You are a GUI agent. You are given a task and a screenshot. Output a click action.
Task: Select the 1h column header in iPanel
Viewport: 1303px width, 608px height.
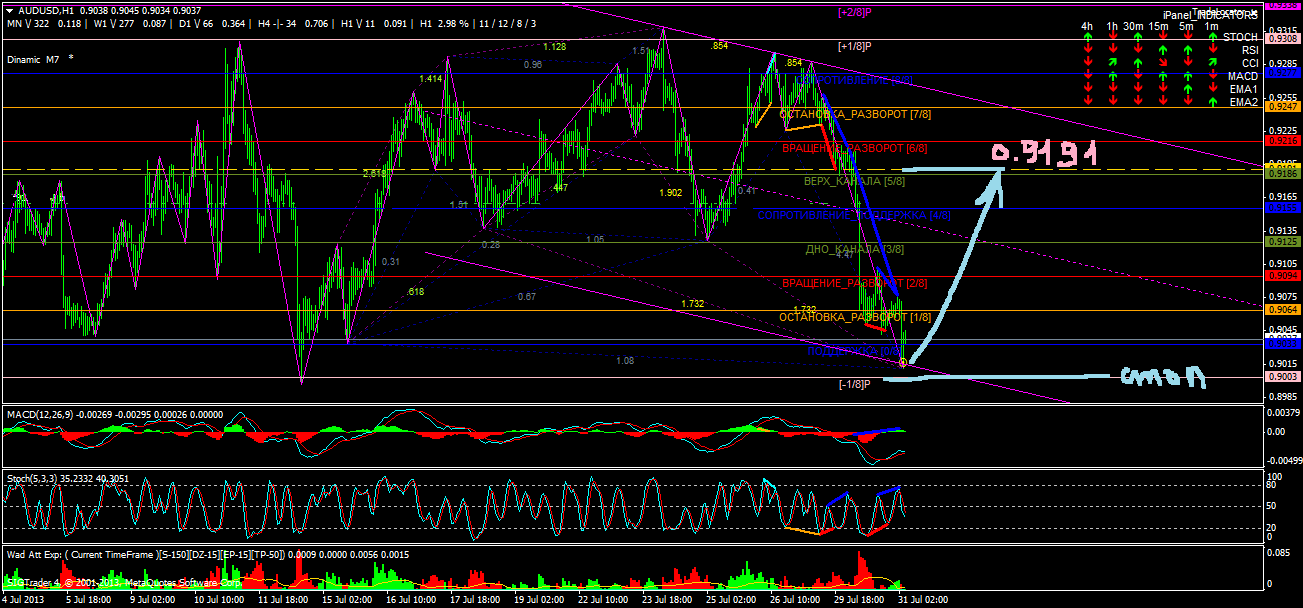[1113, 26]
